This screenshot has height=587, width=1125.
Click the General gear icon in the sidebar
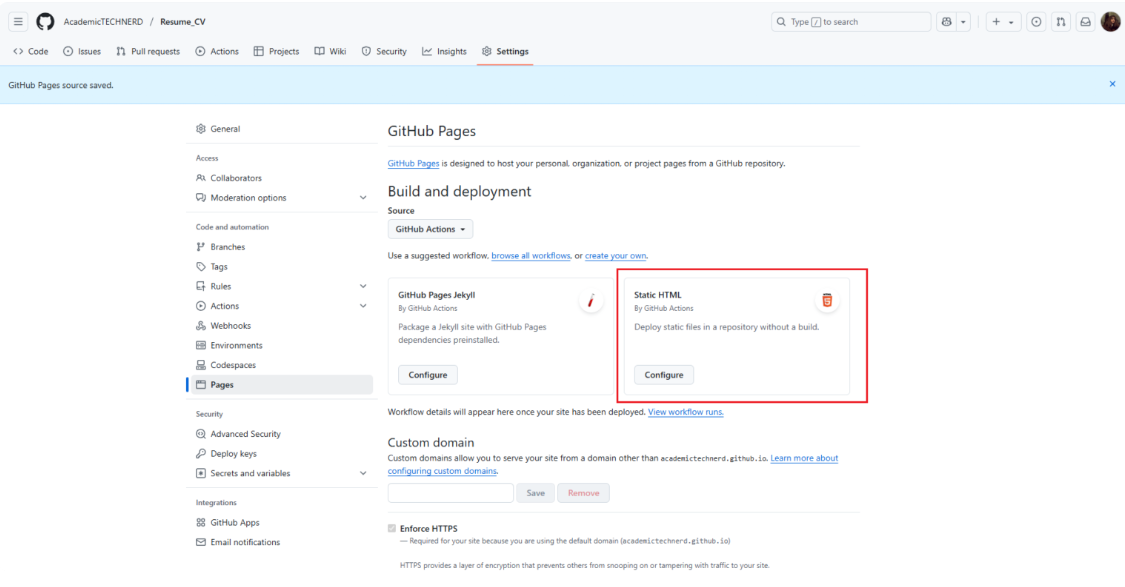point(201,129)
